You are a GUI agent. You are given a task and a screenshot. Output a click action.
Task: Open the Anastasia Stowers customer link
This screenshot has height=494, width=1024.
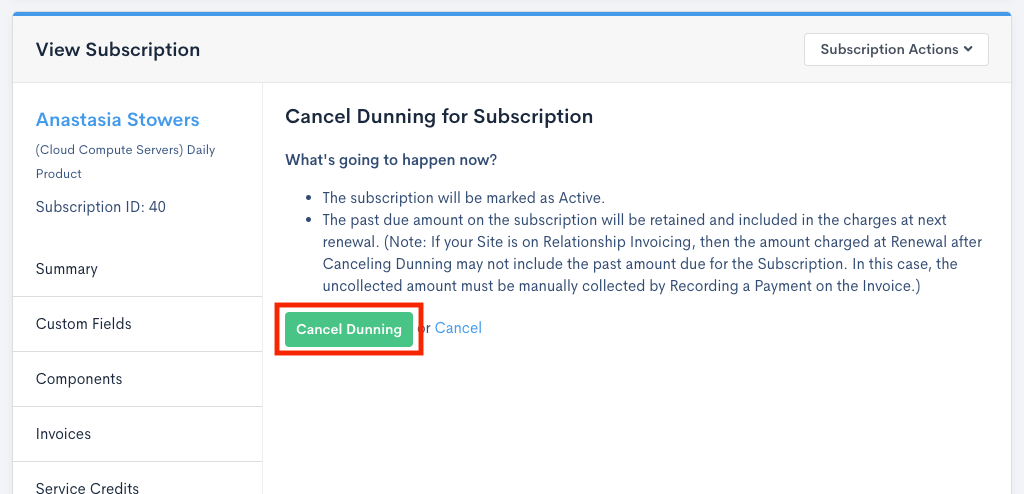[x=117, y=120]
